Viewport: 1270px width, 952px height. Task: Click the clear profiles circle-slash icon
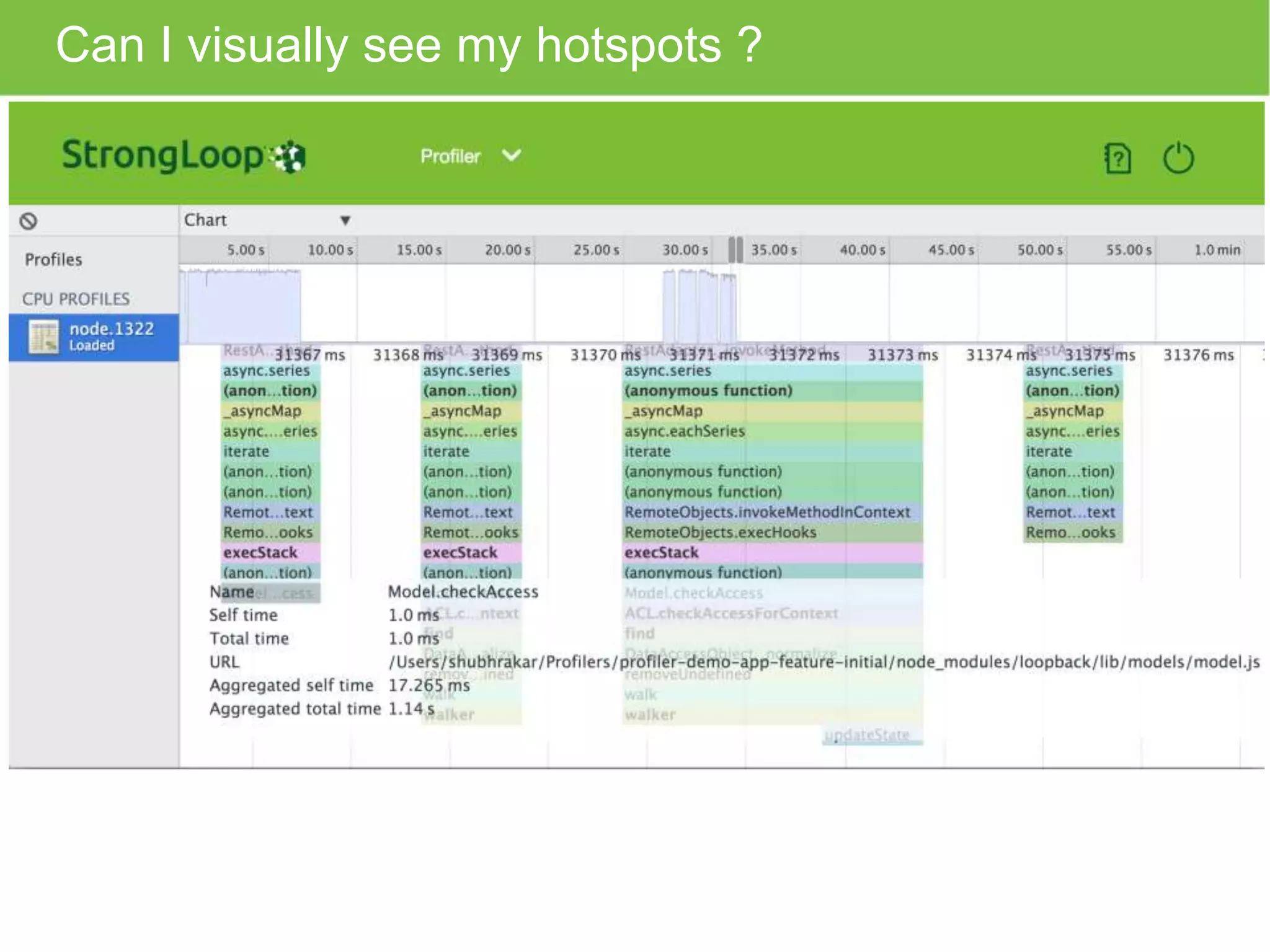coord(29,221)
